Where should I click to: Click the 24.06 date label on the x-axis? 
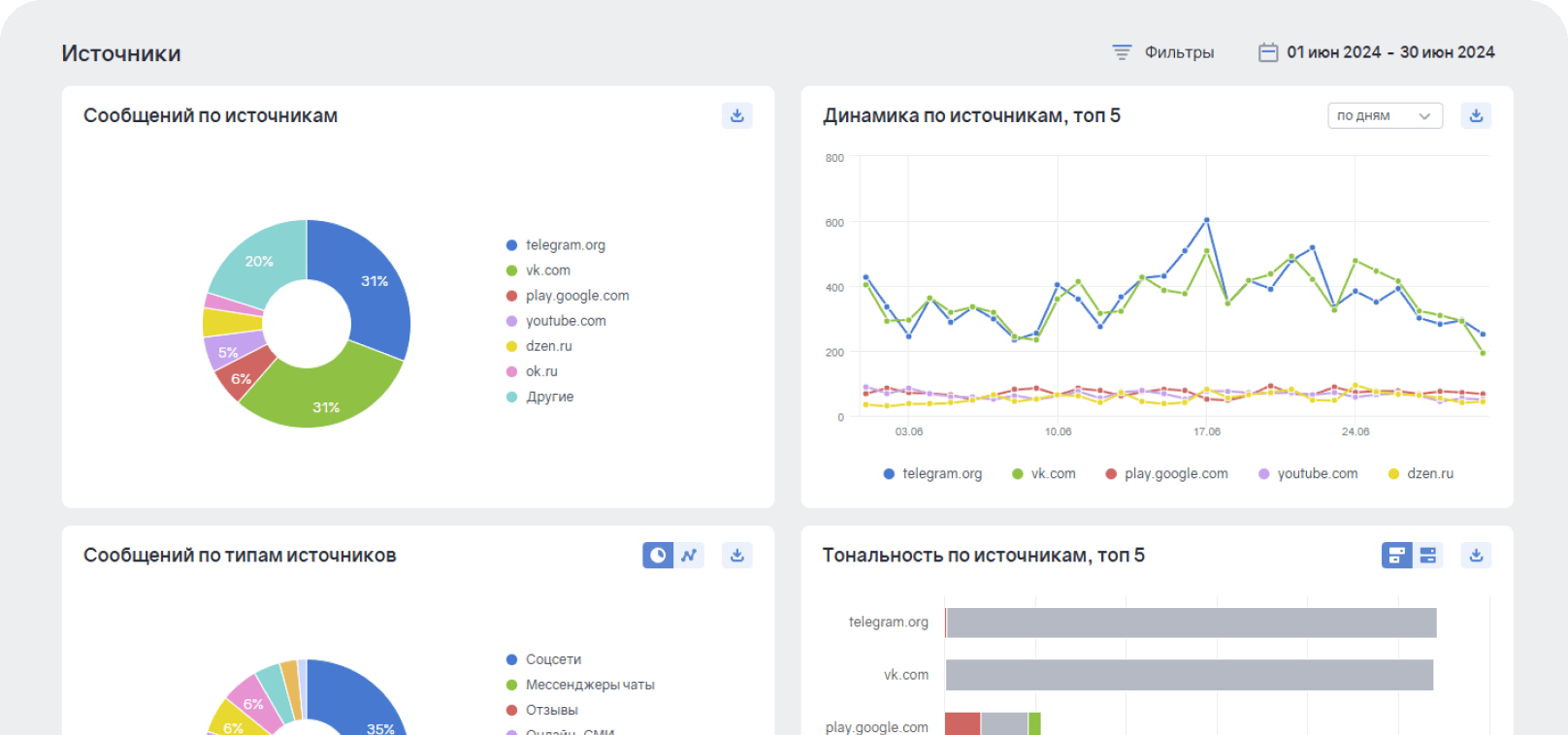tap(1356, 431)
